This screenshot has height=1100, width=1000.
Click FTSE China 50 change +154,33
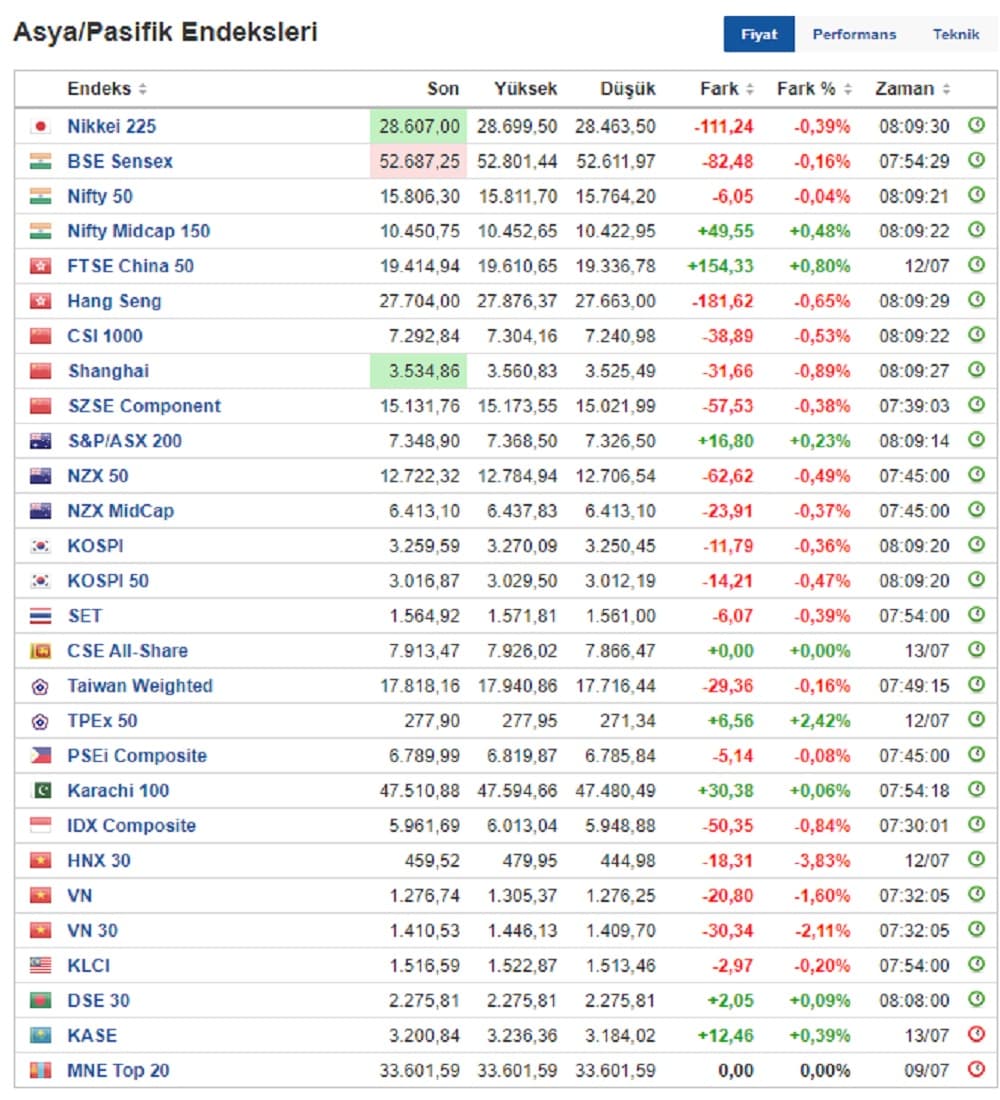tap(720, 266)
